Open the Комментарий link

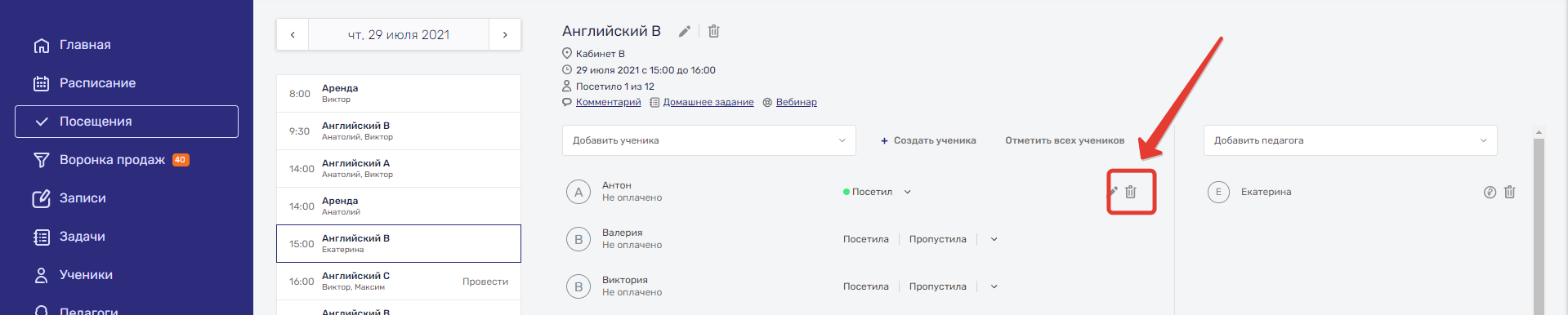tap(608, 102)
